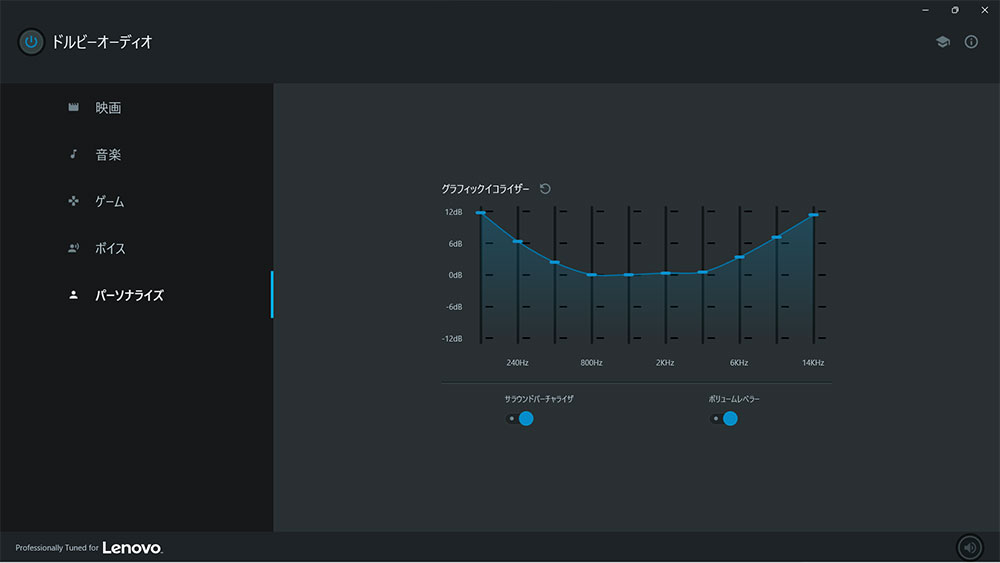Select the ボイス profile
1000x563 pixels.
click(x=110, y=249)
